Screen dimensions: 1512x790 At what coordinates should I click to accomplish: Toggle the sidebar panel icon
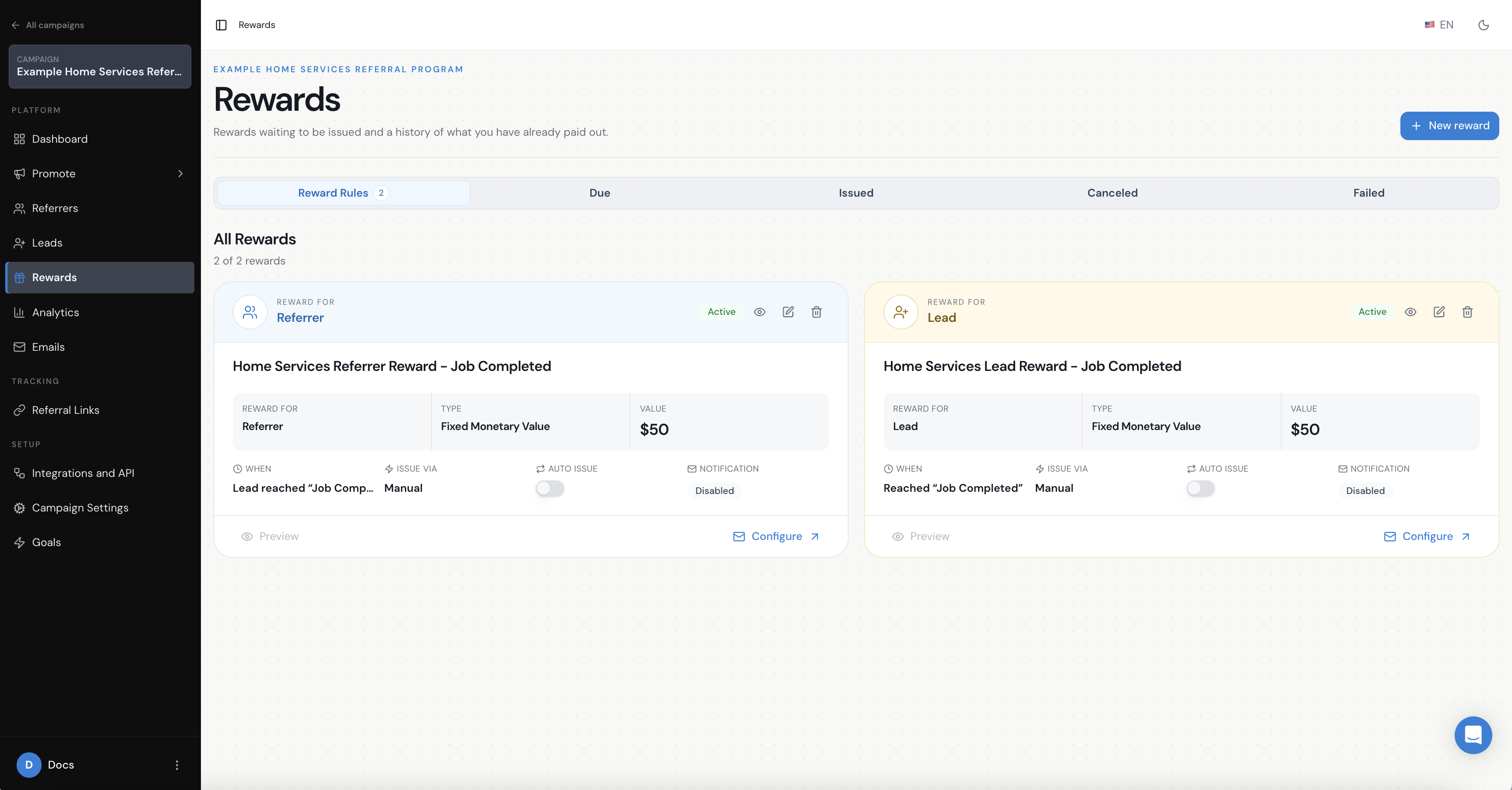point(221,25)
